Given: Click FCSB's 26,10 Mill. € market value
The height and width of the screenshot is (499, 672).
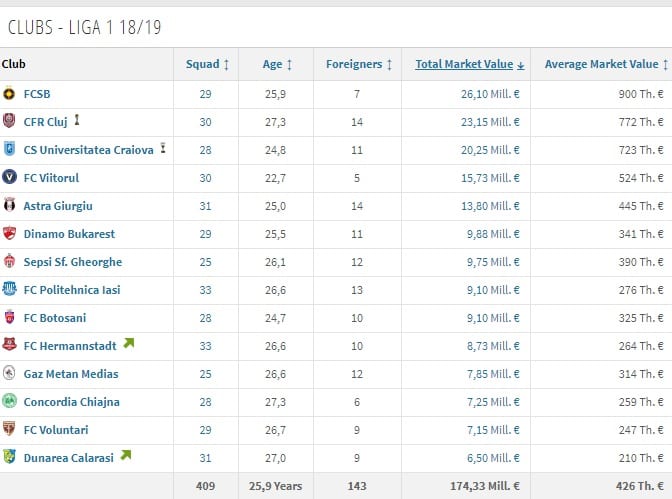Looking at the screenshot, I should point(484,94).
